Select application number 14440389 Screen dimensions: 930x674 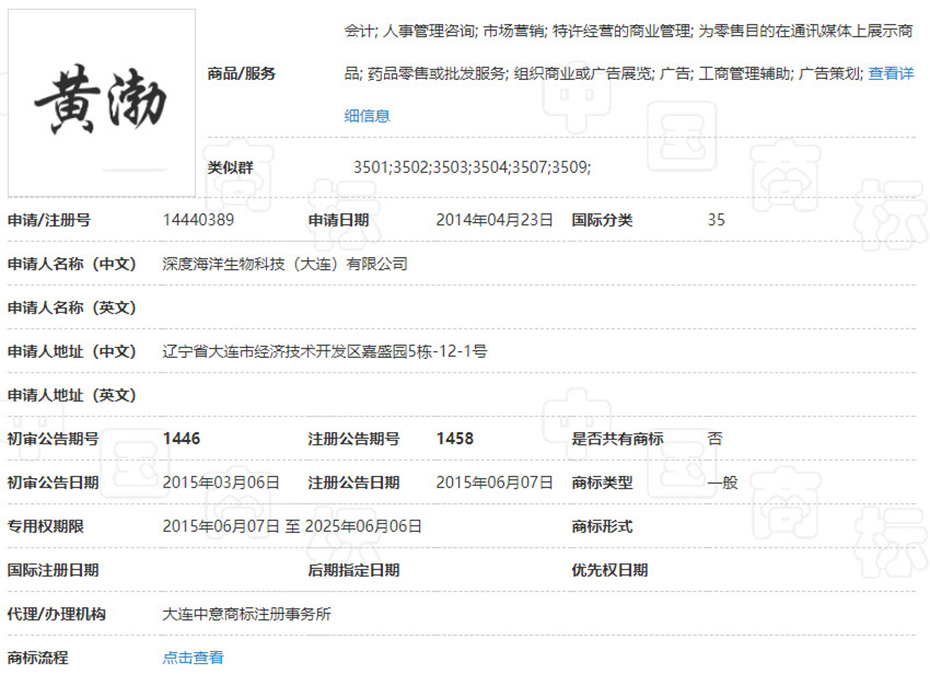tap(199, 220)
